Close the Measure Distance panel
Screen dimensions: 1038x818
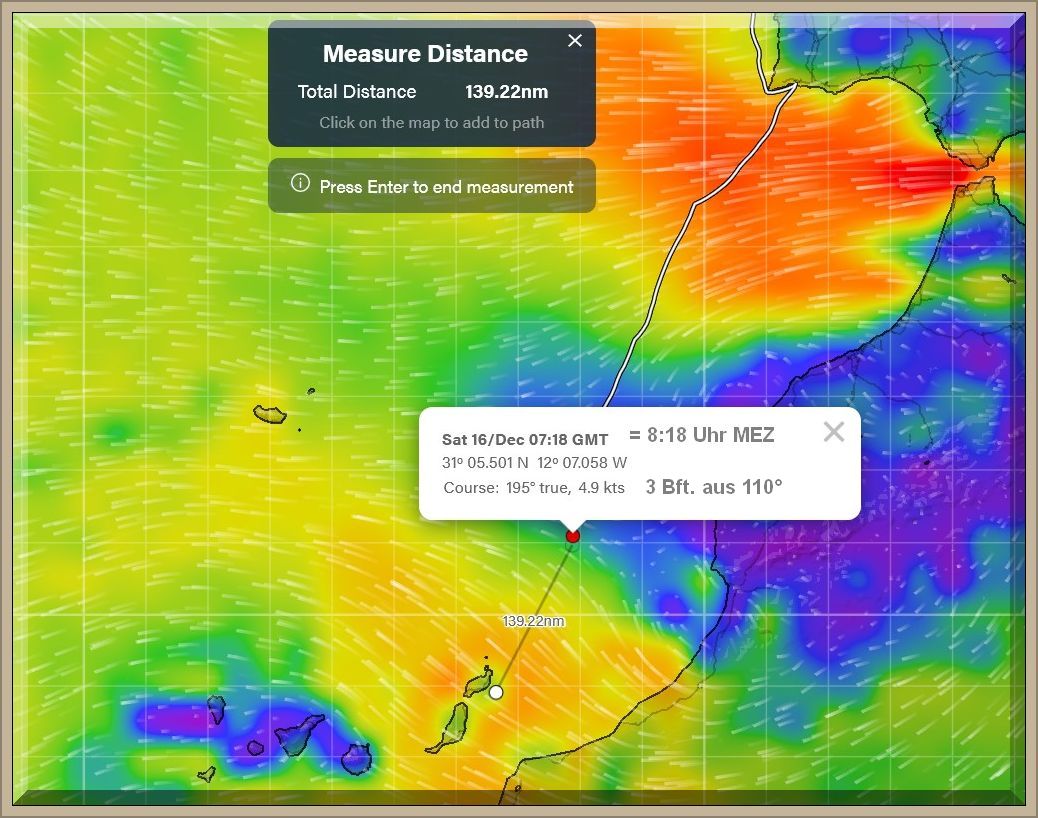(x=575, y=41)
